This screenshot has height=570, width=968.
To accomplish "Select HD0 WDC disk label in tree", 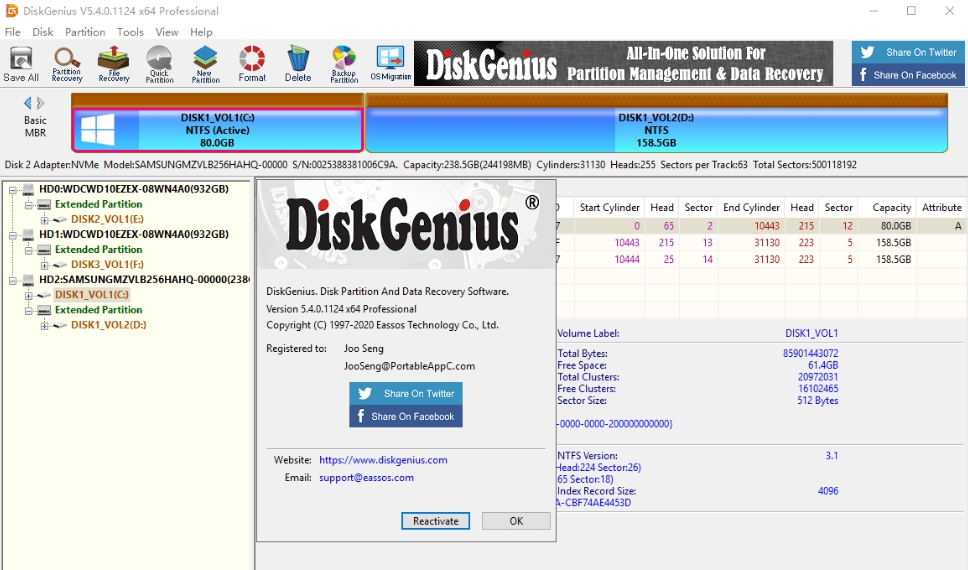I will coord(134,189).
